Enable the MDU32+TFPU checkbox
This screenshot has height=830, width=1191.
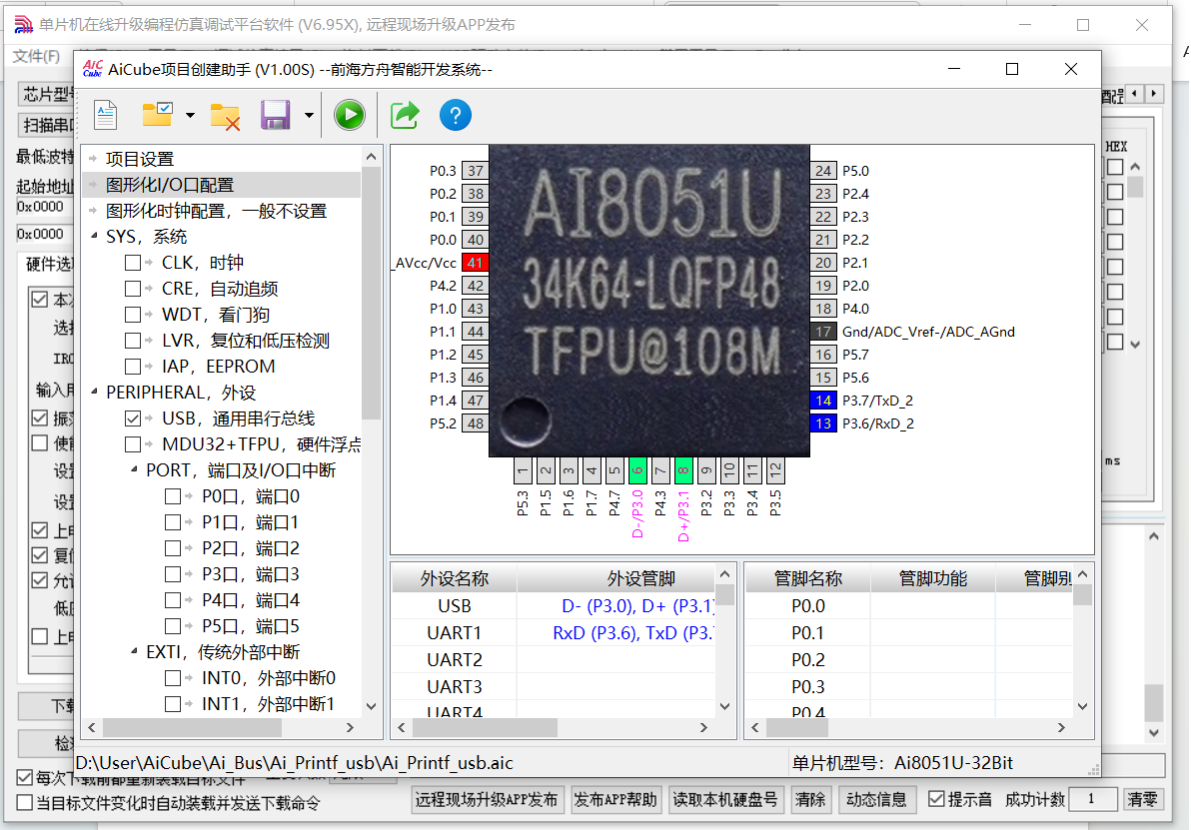pyautogui.click(x=133, y=444)
